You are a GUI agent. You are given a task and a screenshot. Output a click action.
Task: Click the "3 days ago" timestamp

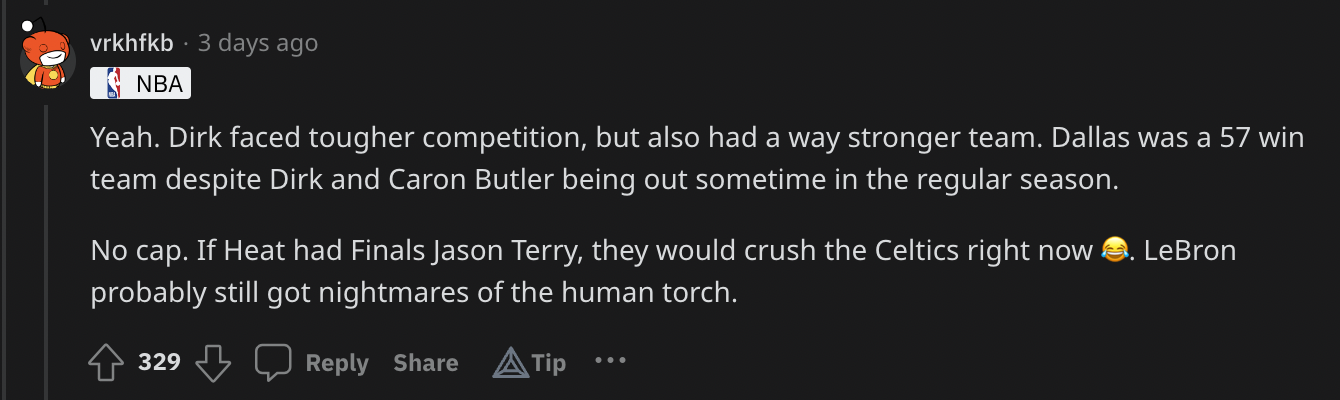[x=258, y=43]
